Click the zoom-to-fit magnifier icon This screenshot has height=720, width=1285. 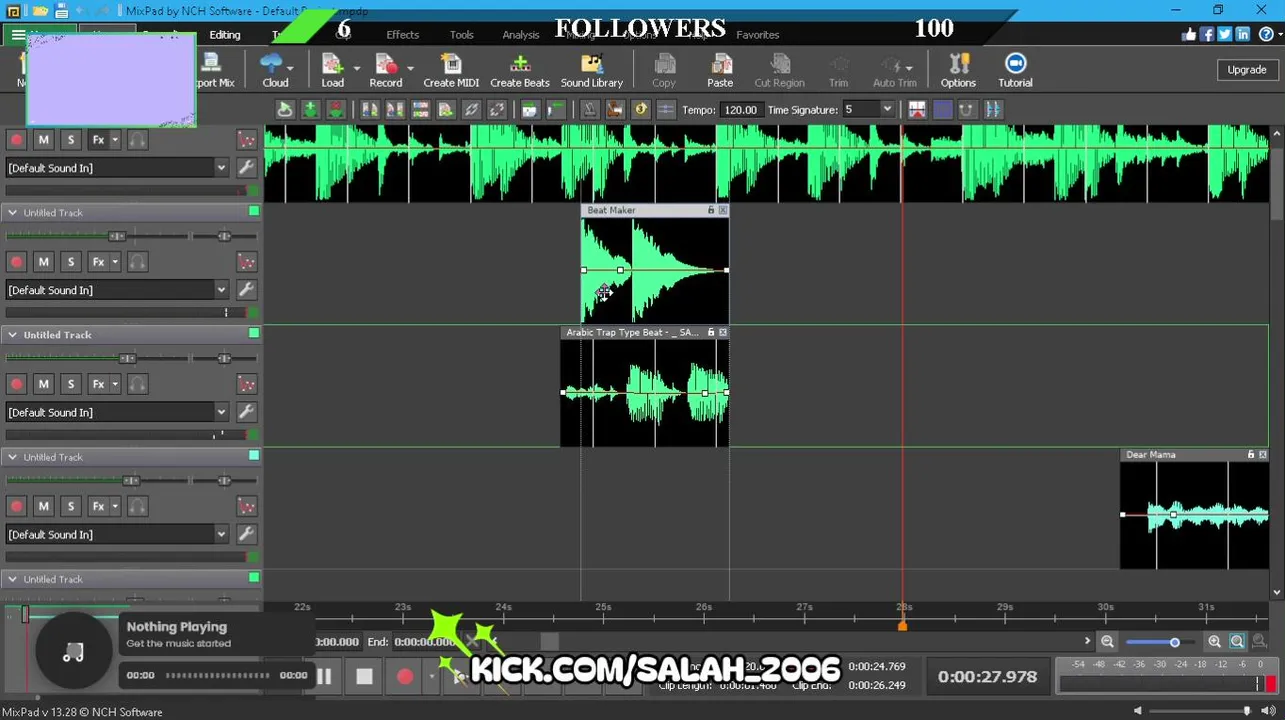click(x=1237, y=642)
